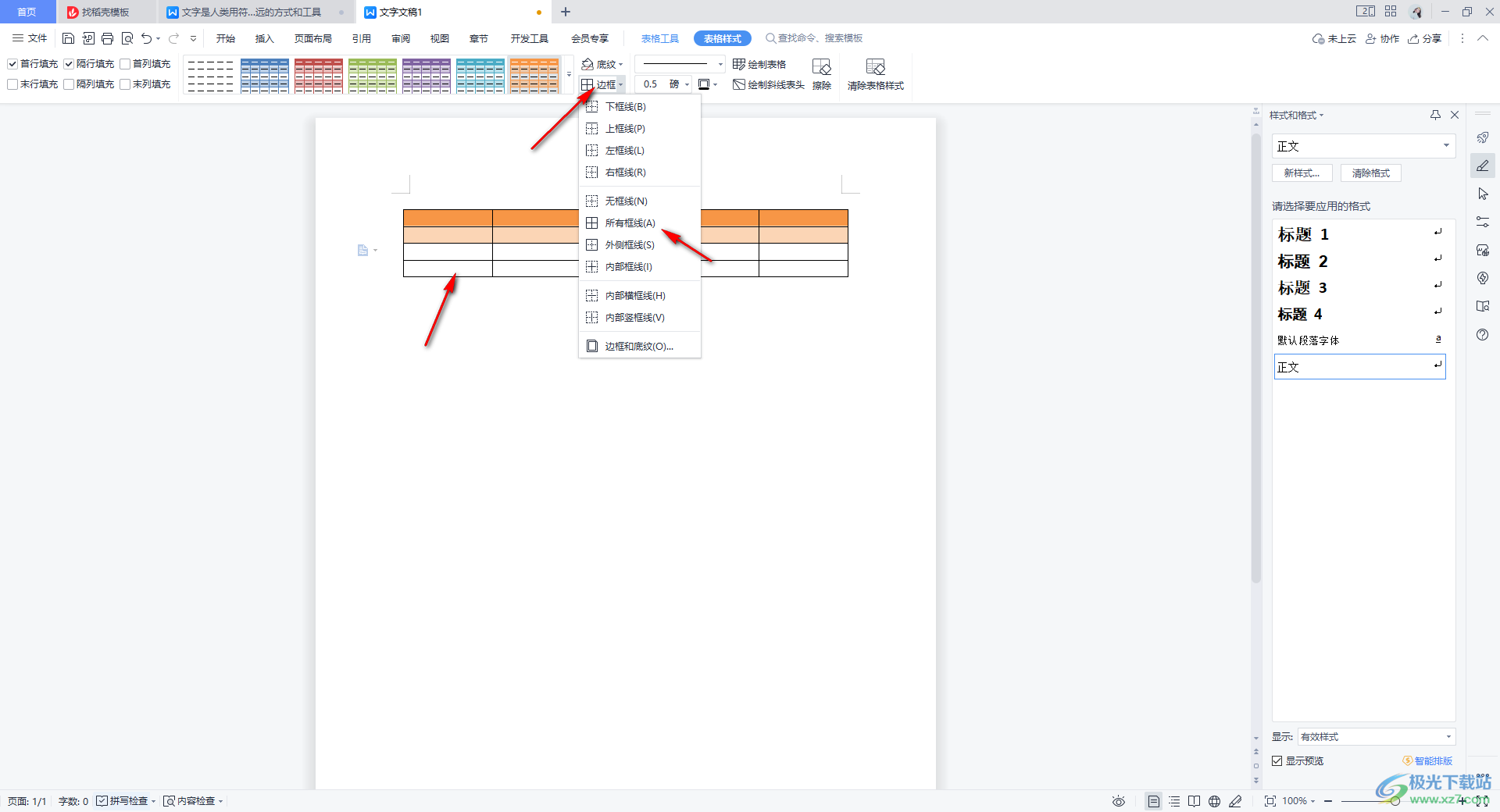Click the smart layout link
The width and height of the screenshot is (1500, 812).
click(x=1428, y=760)
